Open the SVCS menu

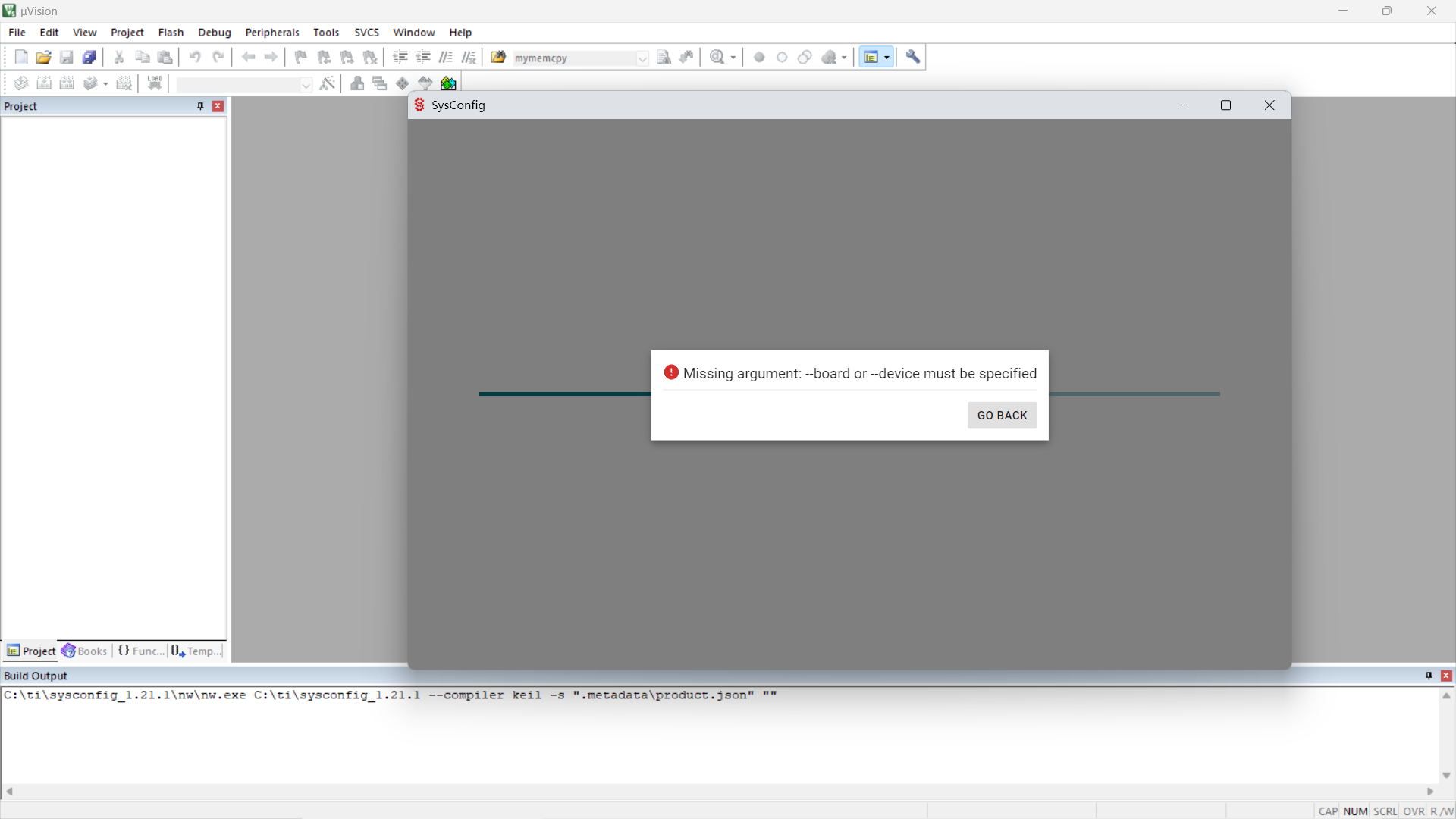366,33
